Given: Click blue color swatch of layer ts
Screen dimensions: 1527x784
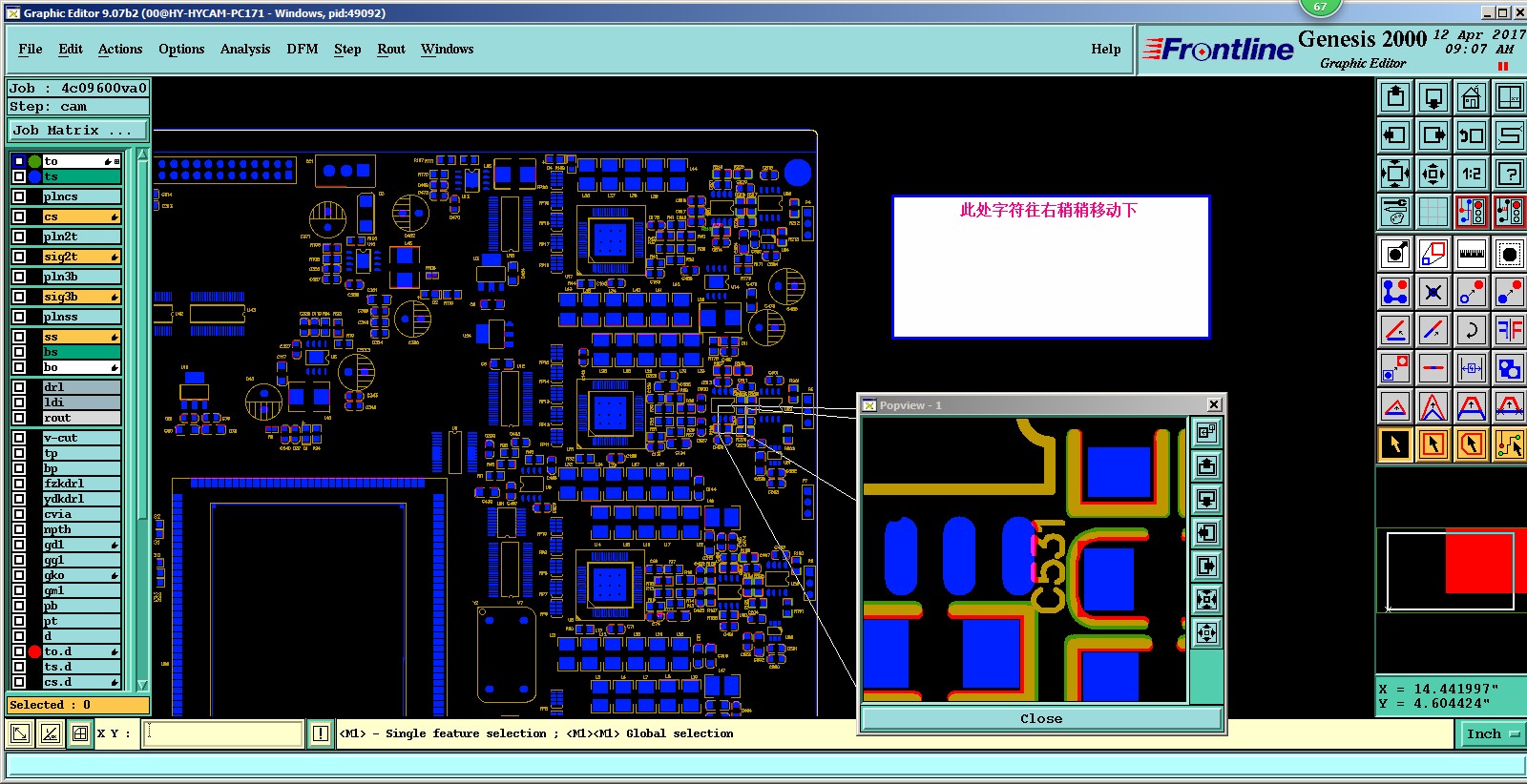Looking at the screenshot, I should click(34, 176).
